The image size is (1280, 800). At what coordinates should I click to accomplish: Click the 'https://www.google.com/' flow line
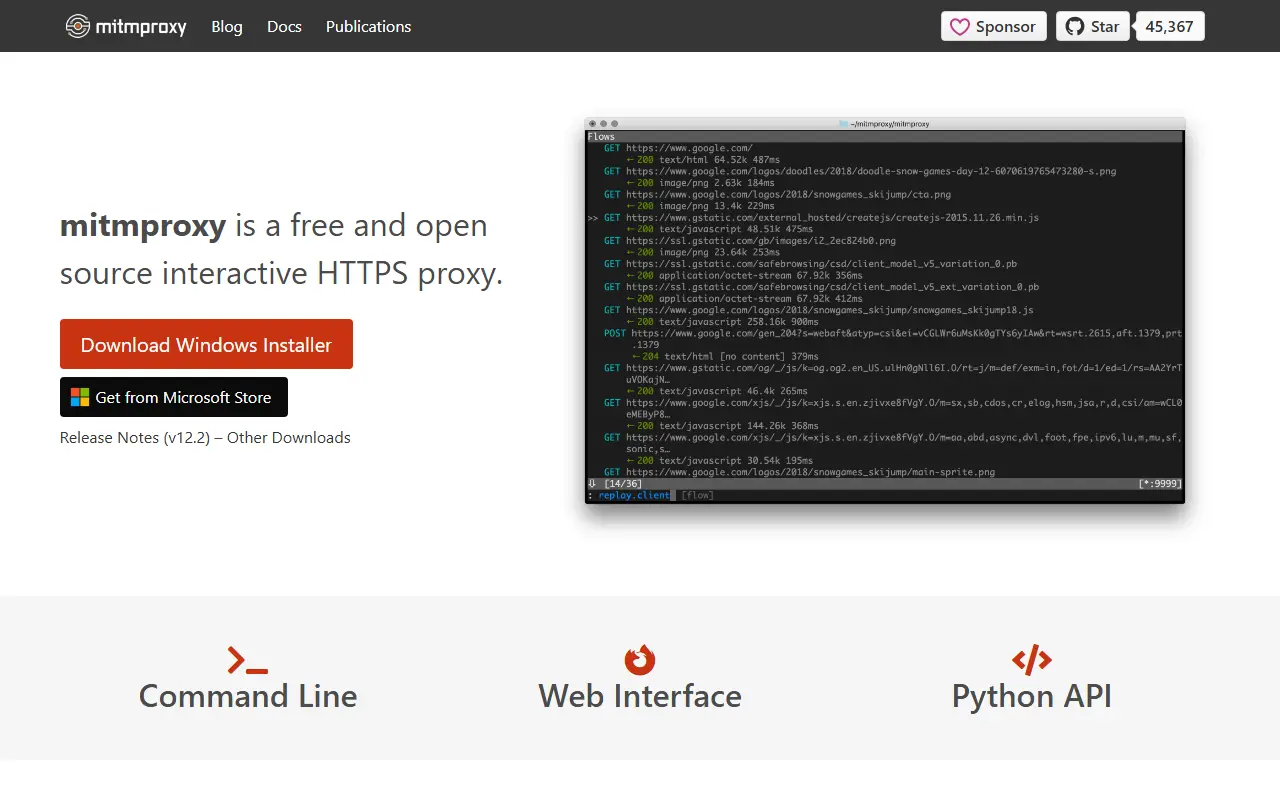click(x=689, y=148)
